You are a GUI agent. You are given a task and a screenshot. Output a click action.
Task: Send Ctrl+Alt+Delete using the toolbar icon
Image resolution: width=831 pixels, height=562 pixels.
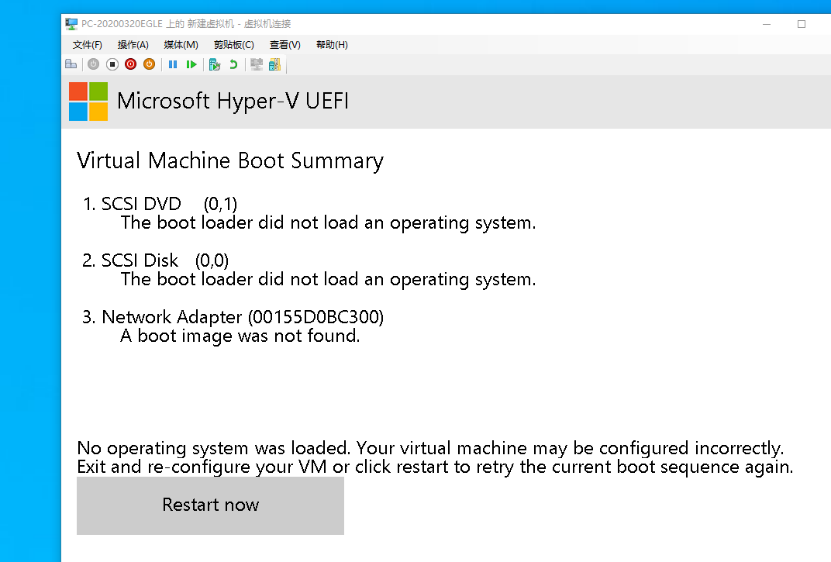(x=71, y=64)
